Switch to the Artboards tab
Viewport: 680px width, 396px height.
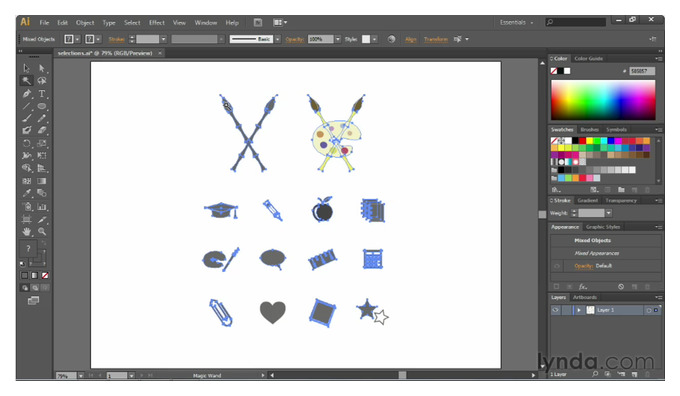pos(585,298)
